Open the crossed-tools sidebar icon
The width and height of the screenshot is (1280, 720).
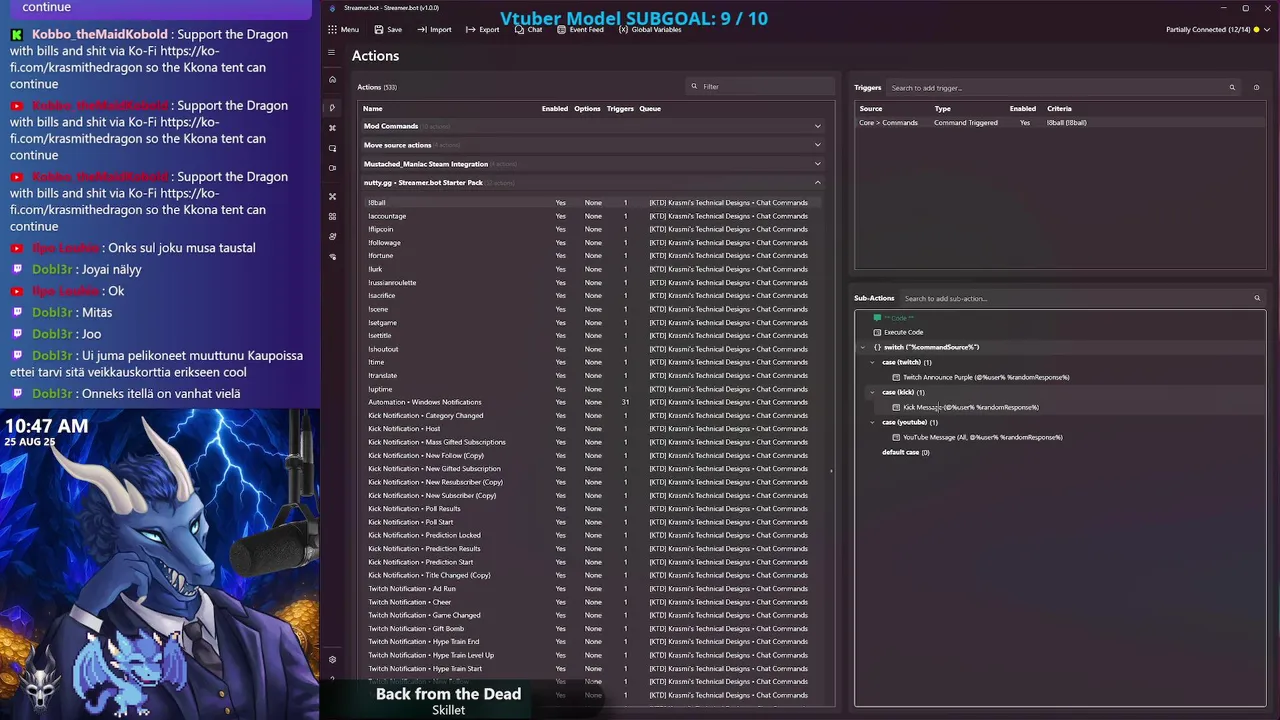(x=333, y=196)
